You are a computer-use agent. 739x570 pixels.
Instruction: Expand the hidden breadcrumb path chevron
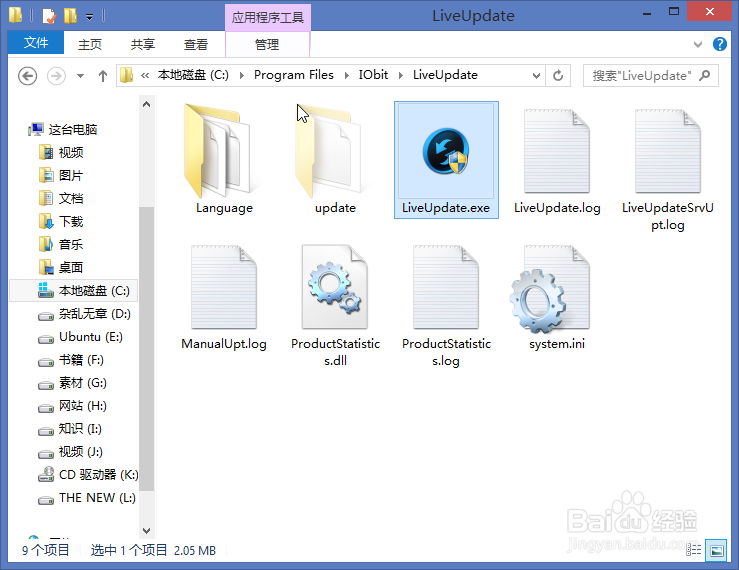pyautogui.click(x=145, y=75)
